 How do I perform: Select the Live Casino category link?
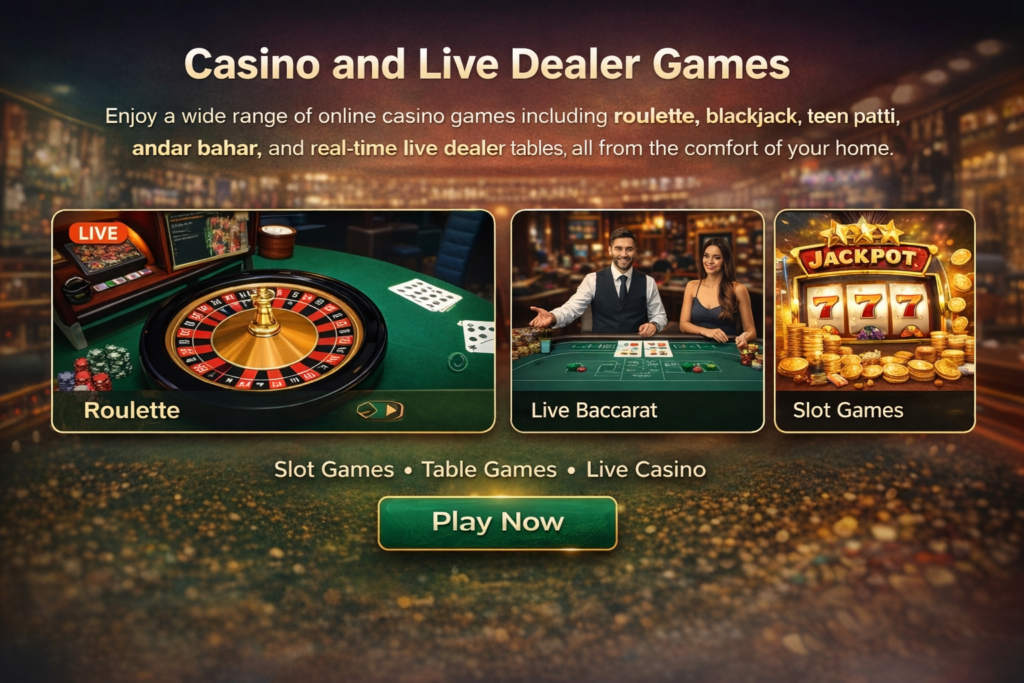646,469
